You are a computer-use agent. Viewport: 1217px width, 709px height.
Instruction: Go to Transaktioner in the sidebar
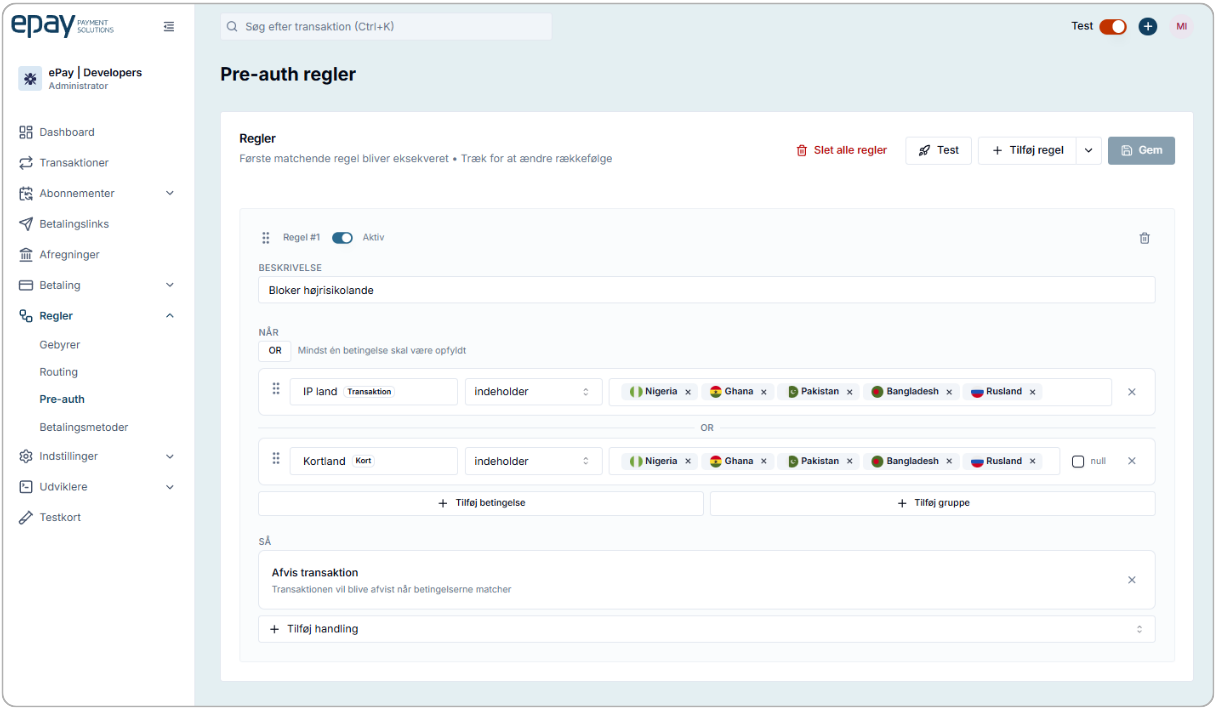tap(74, 163)
